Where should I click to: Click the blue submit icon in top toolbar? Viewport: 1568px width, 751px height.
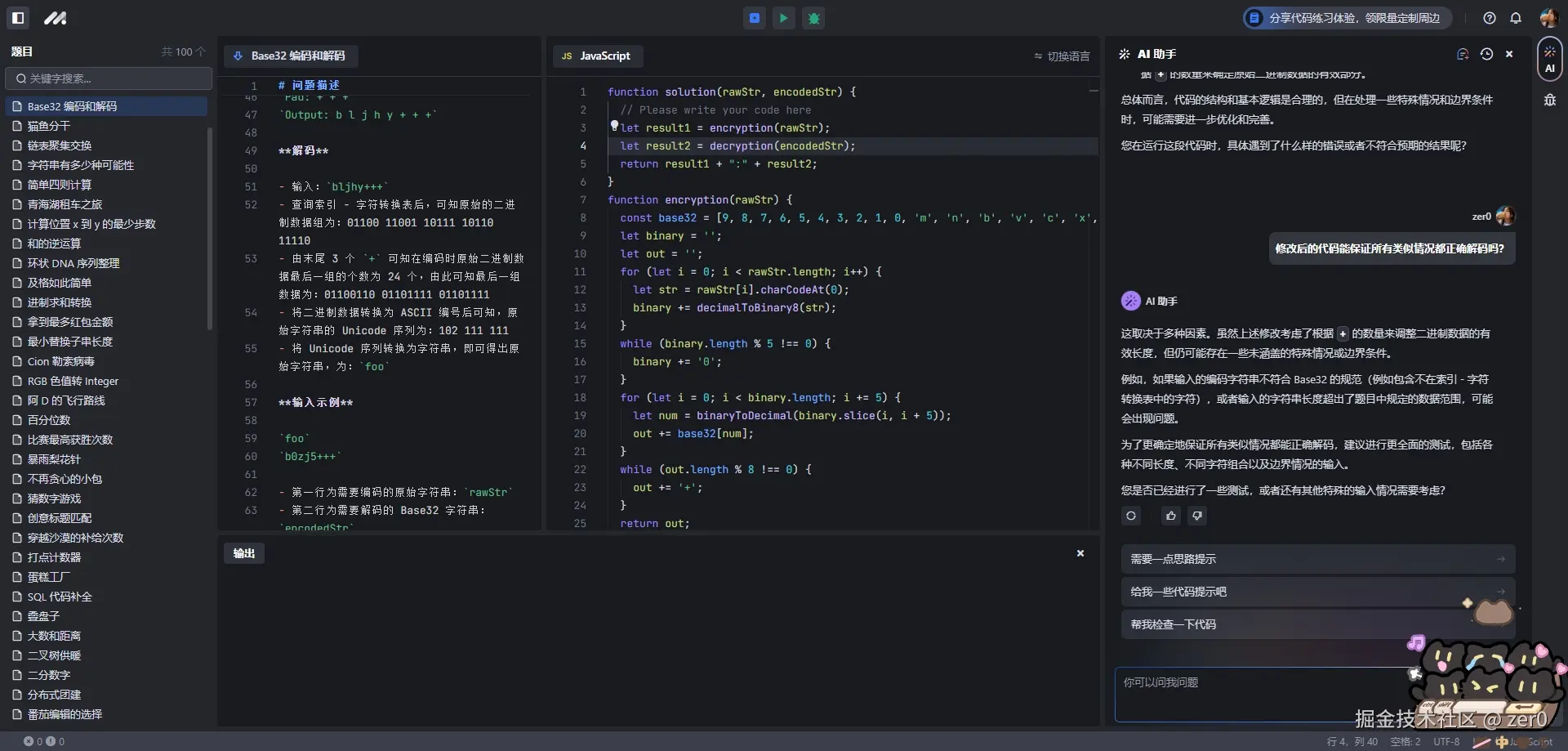[755, 18]
